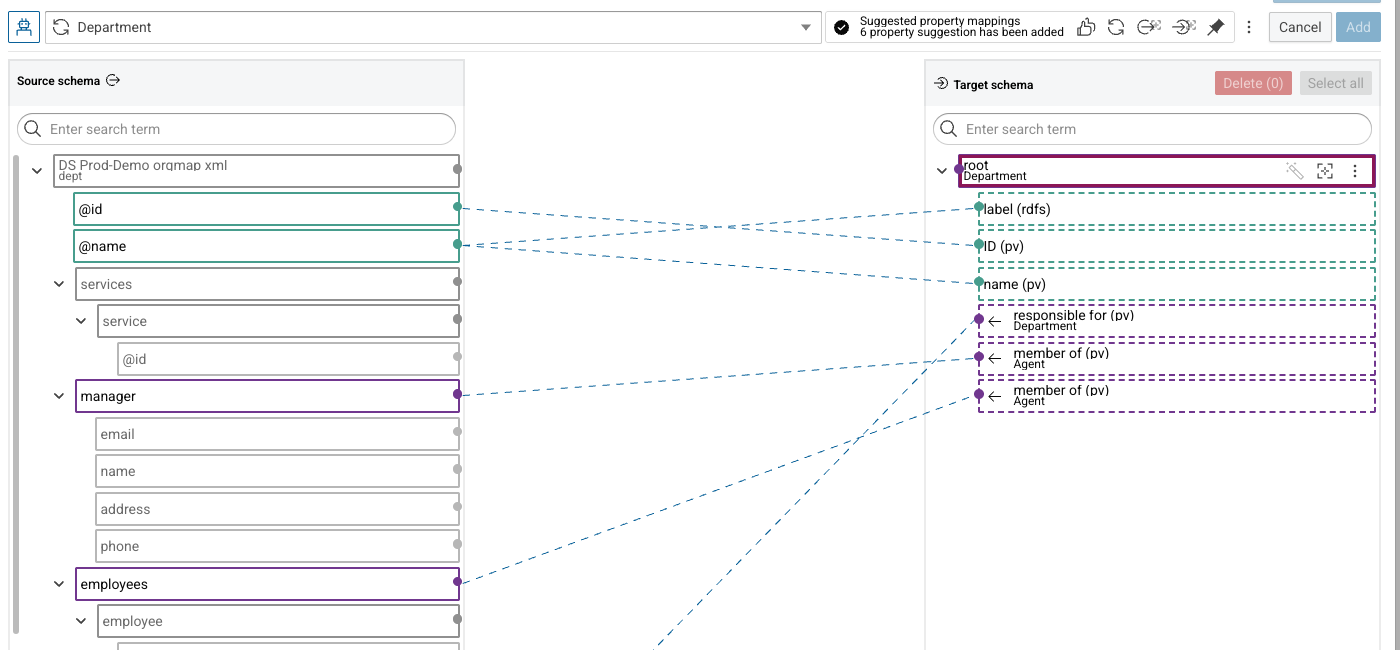Click the pin icon in the suggestions bar
Viewport: 1400px width, 650px height.
click(x=1215, y=27)
